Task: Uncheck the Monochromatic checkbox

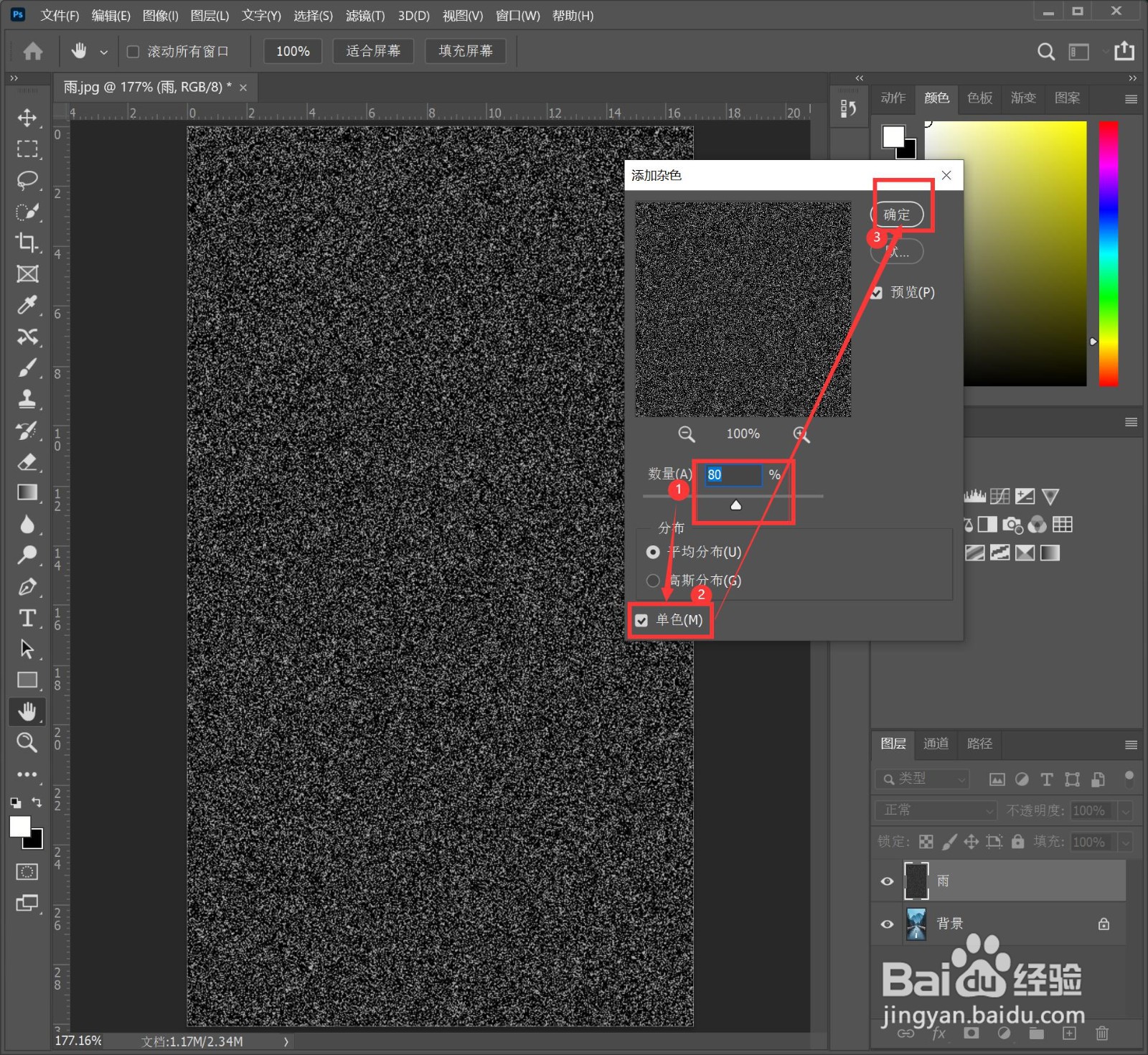Action: coord(641,620)
